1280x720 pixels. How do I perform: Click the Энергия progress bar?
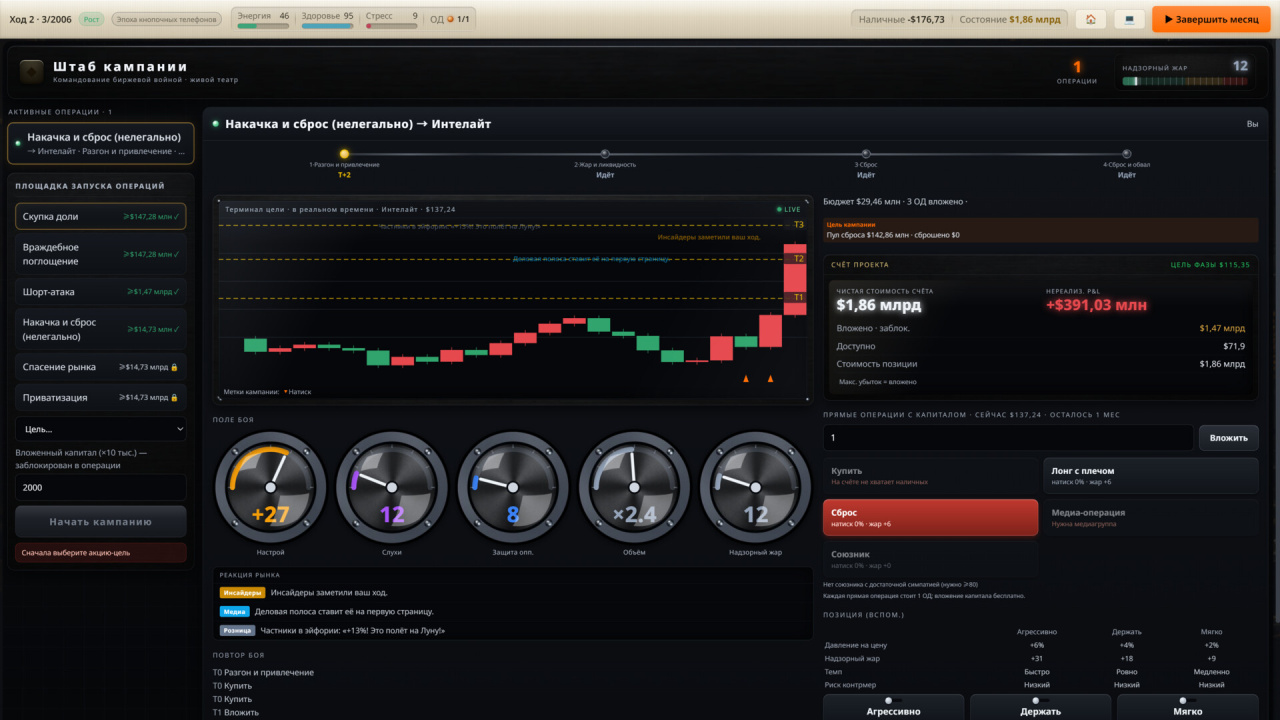(263, 26)
